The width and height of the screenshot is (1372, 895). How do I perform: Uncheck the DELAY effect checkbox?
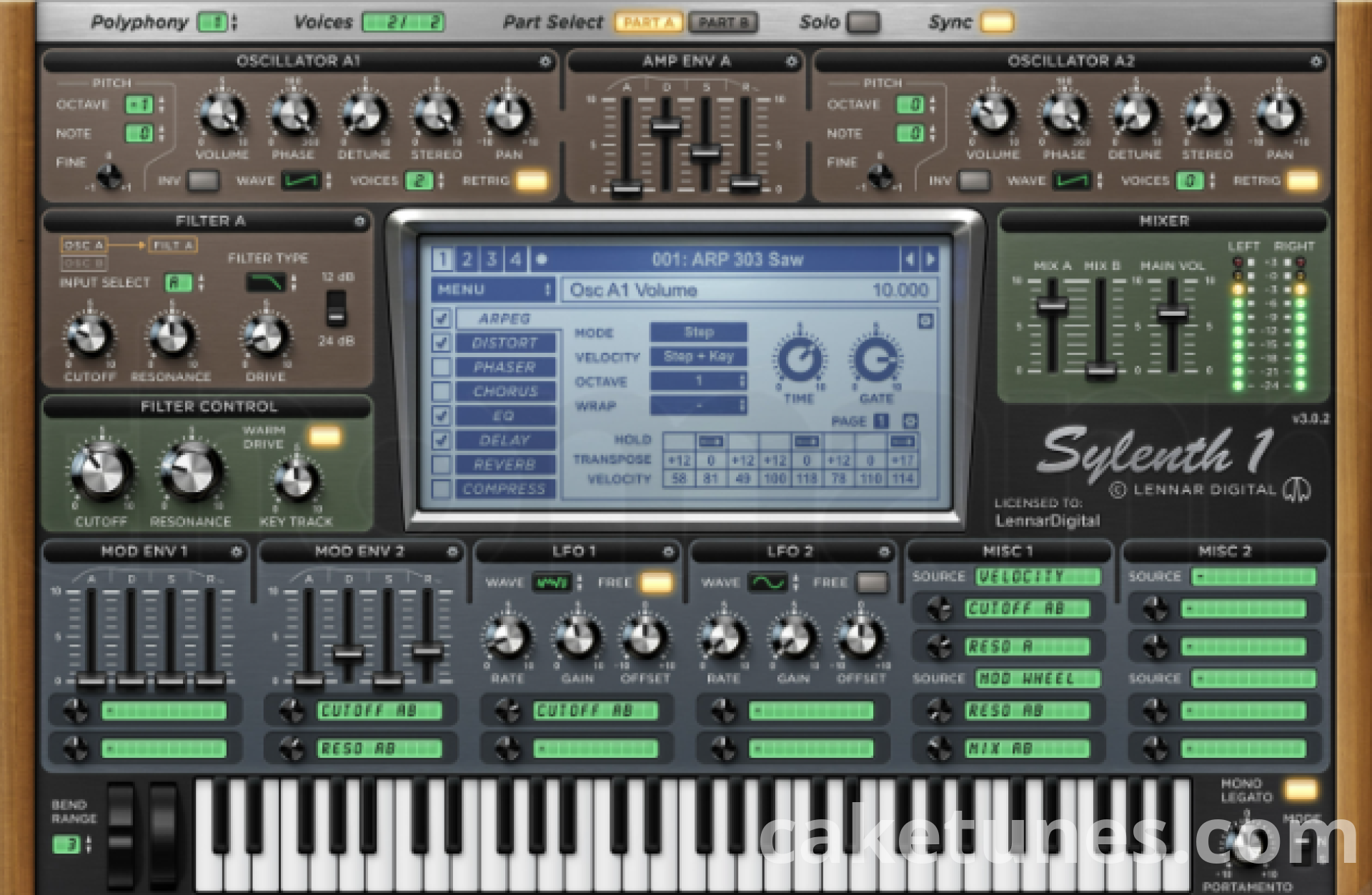(x=442, y=440)
